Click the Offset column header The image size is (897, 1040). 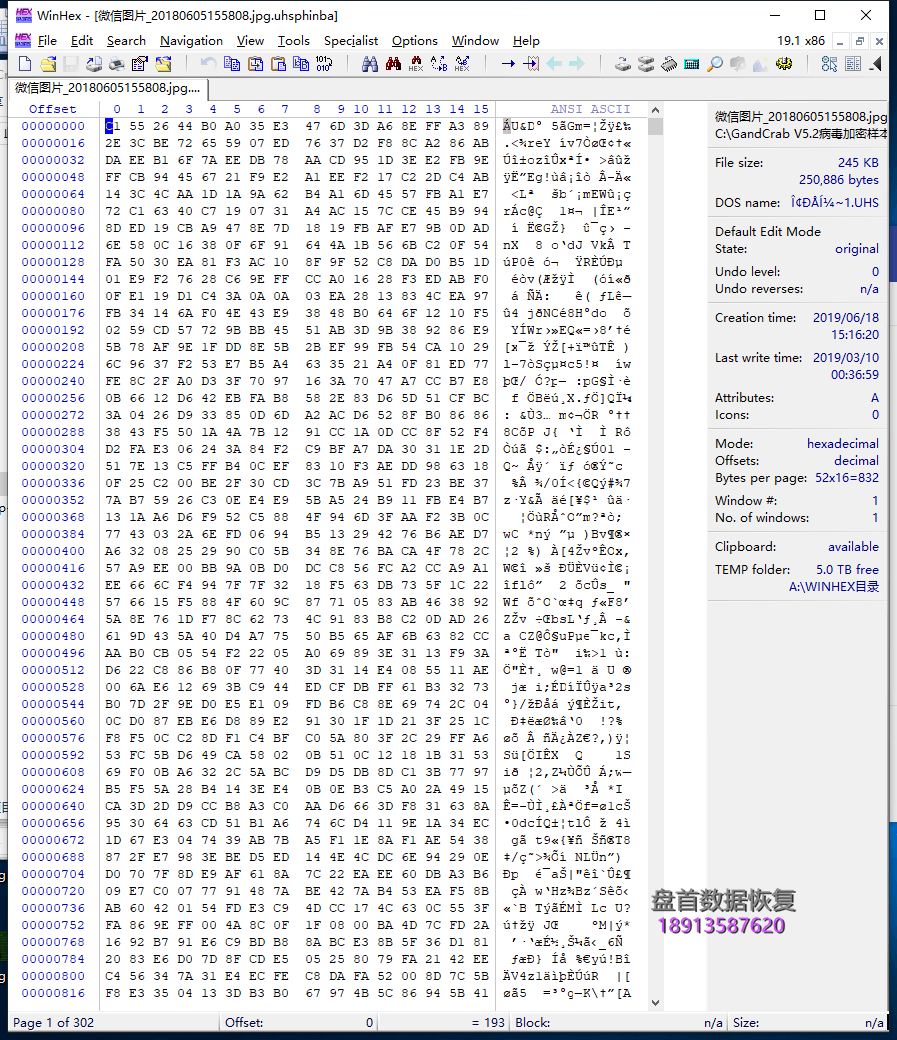point(52,109)
